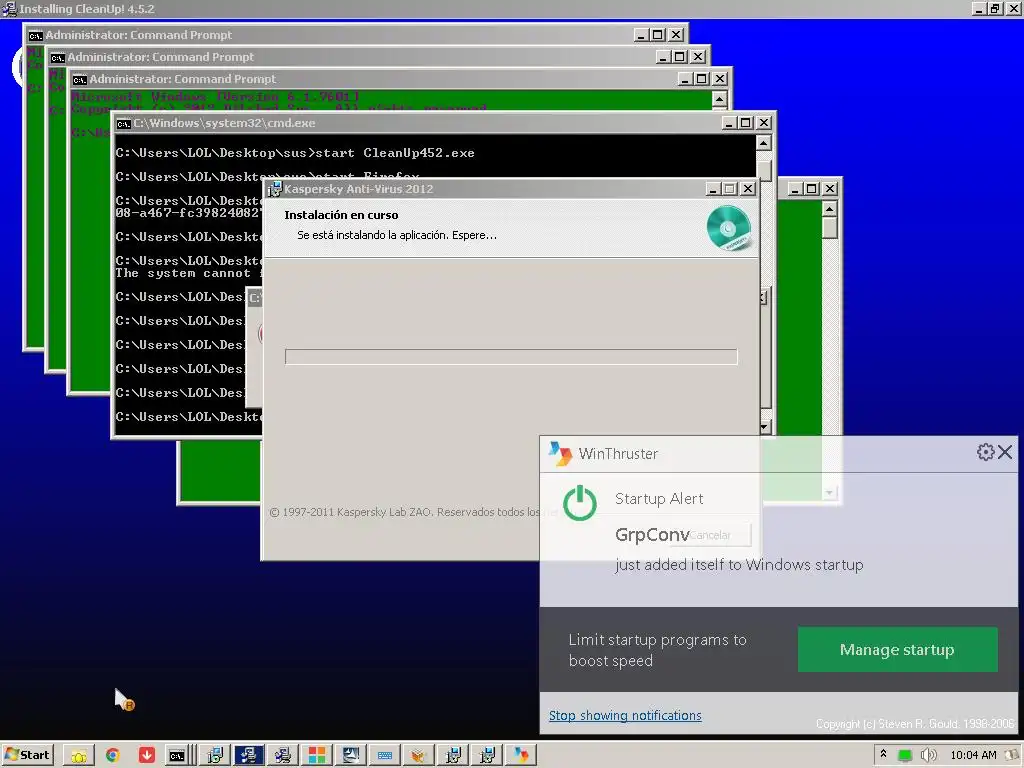Click the cmd.exe scrollbar down arrow

(x=764, y=427)
